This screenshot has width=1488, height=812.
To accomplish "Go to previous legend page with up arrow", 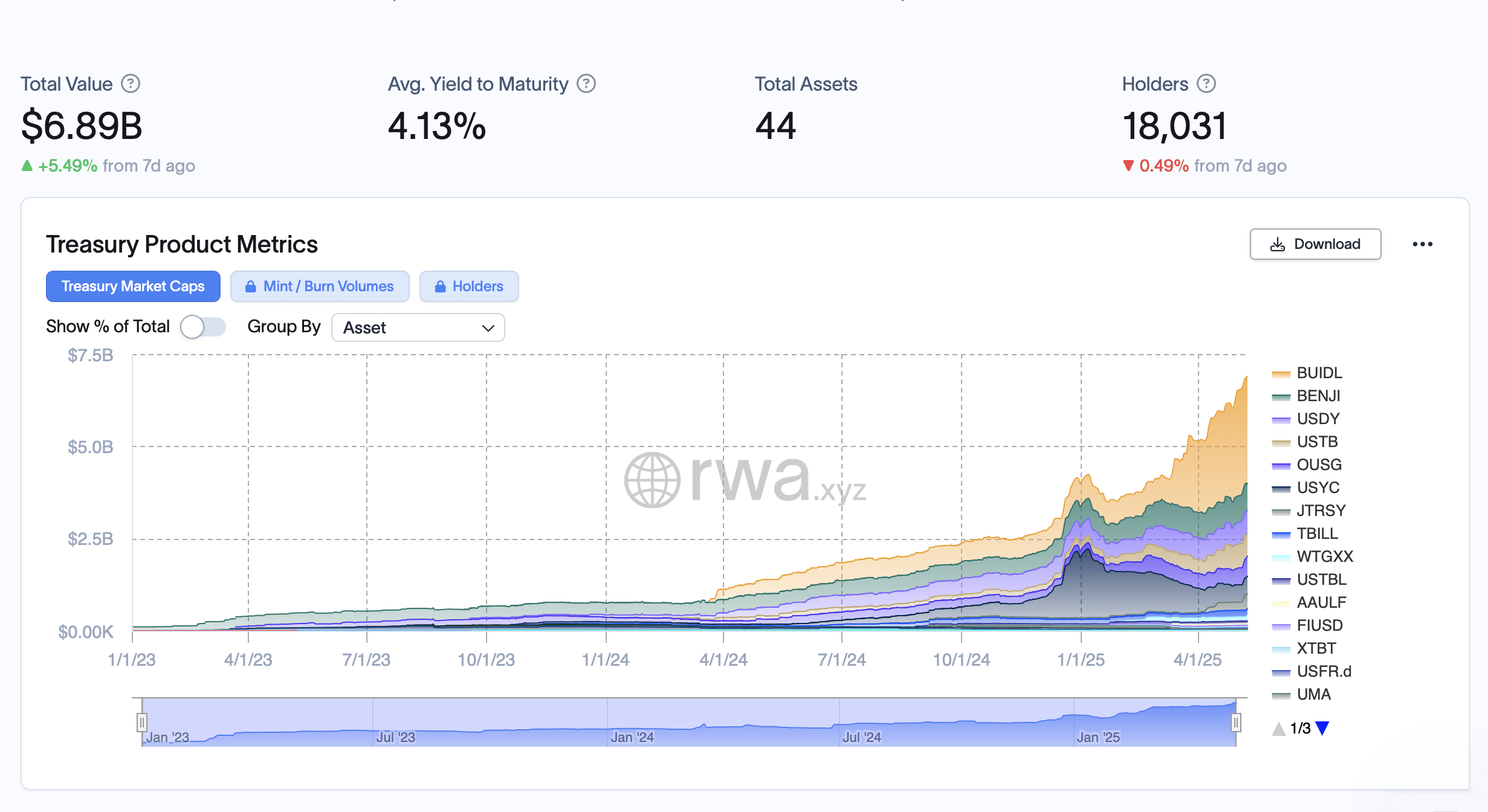I will click(1278, 728).
